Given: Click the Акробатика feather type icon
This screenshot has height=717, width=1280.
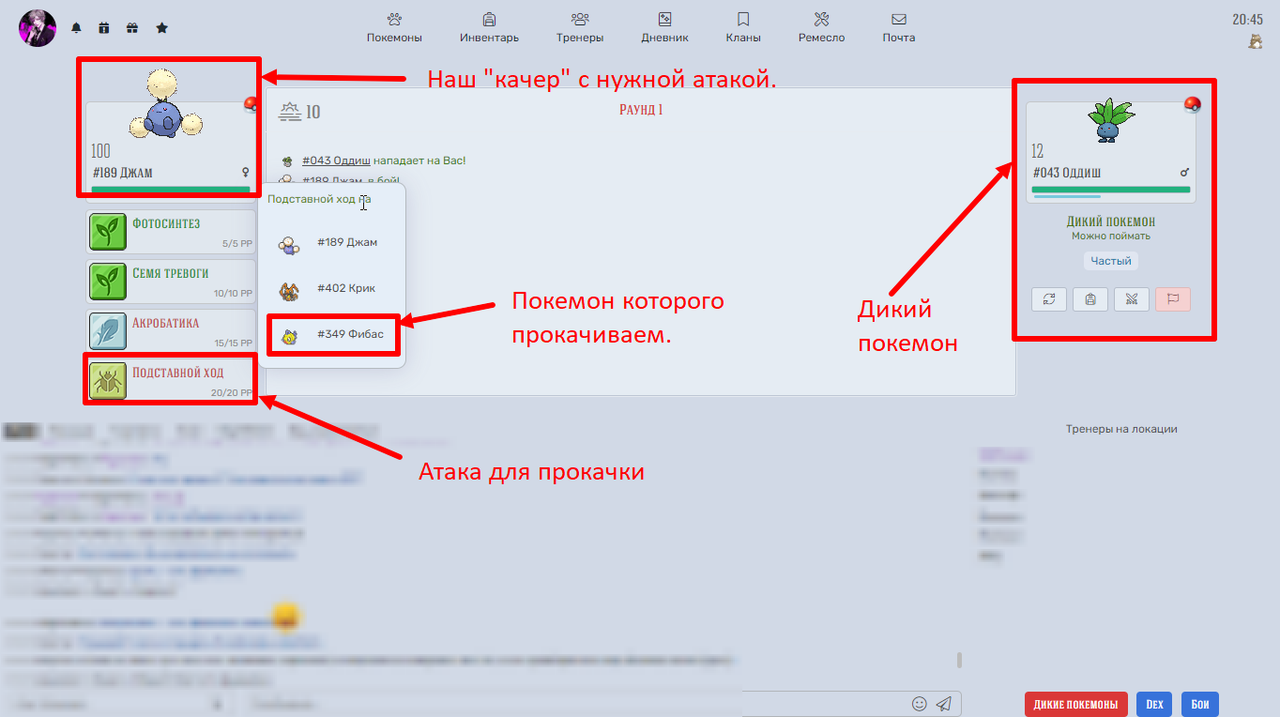Looking at the screenshot, I should (x=107, y=331).
